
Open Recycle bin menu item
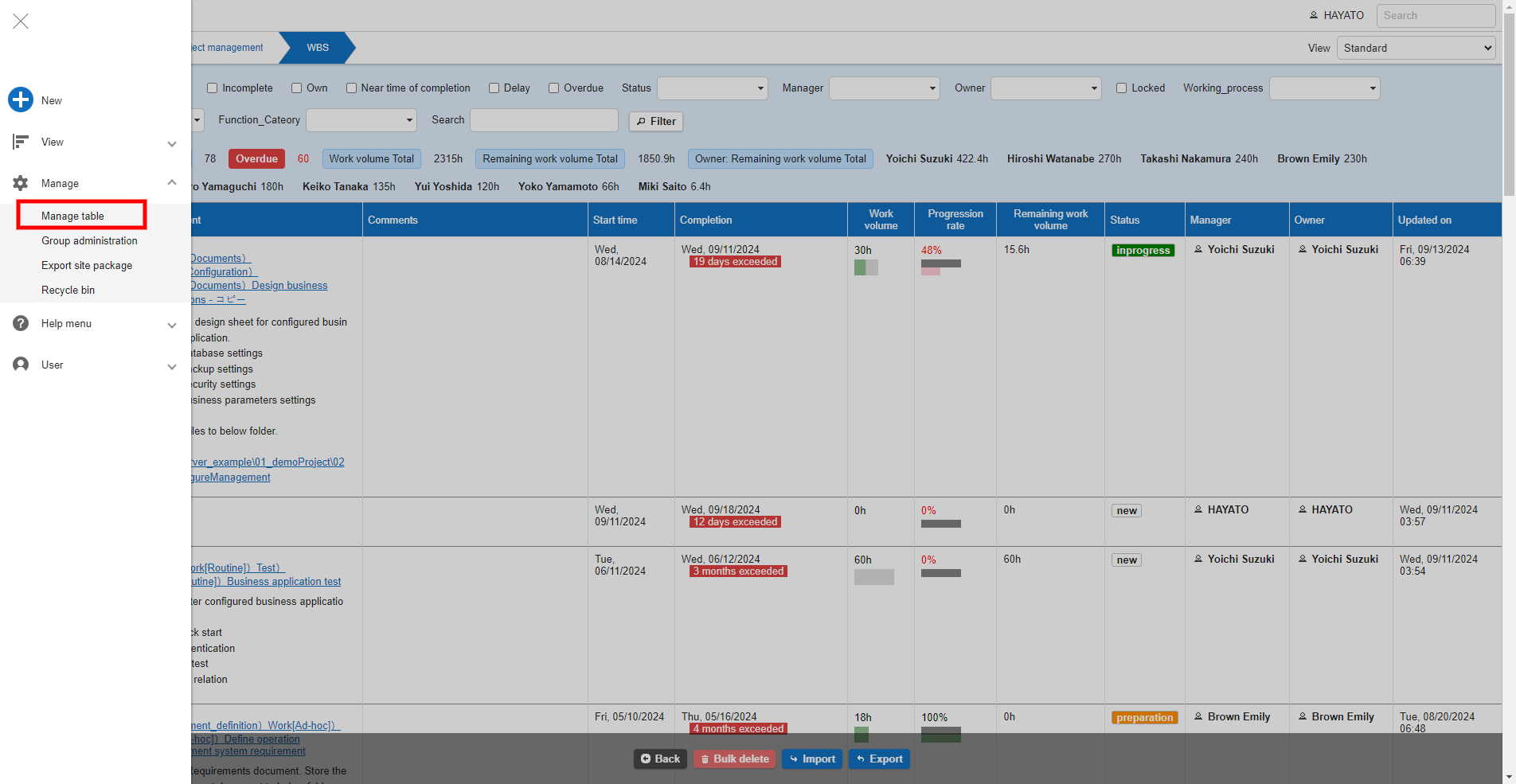68,290
